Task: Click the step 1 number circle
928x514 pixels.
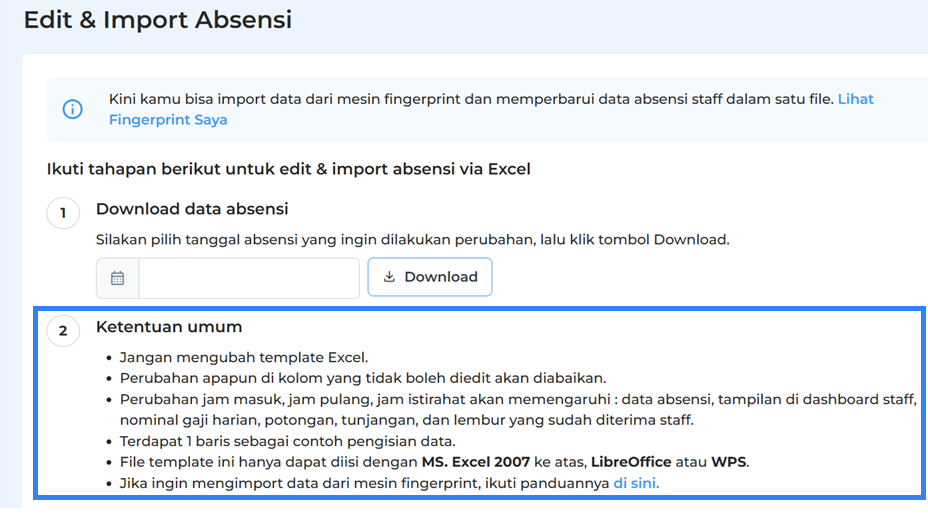Action: click(x=63, y=213)
